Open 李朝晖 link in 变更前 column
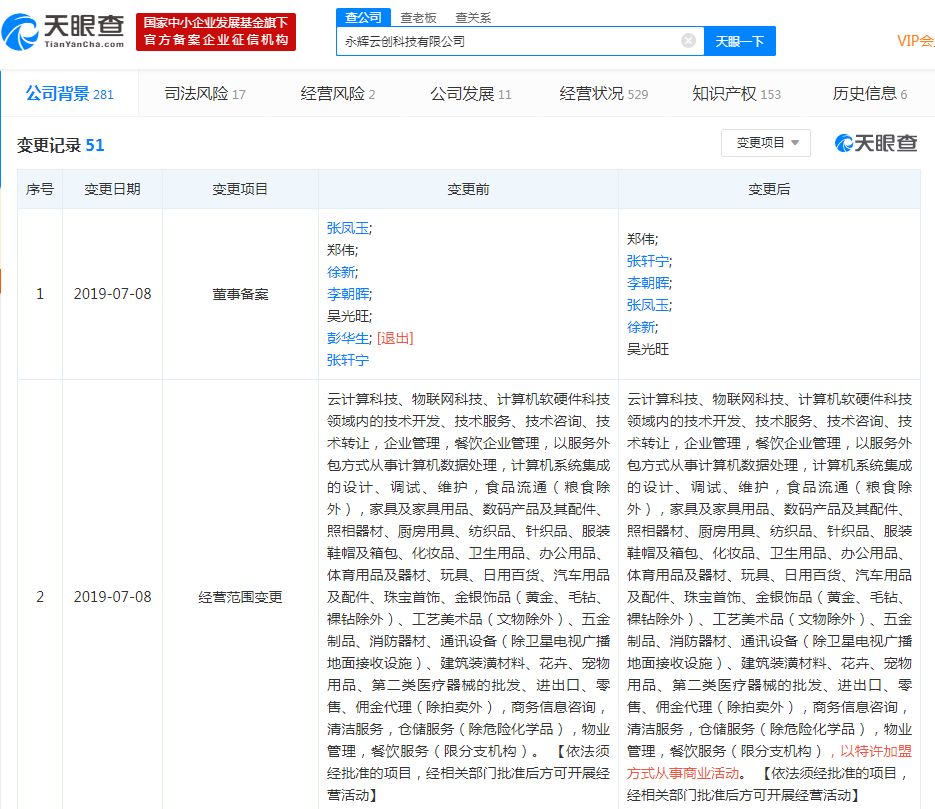935x809 pixels. pos(348,295)
